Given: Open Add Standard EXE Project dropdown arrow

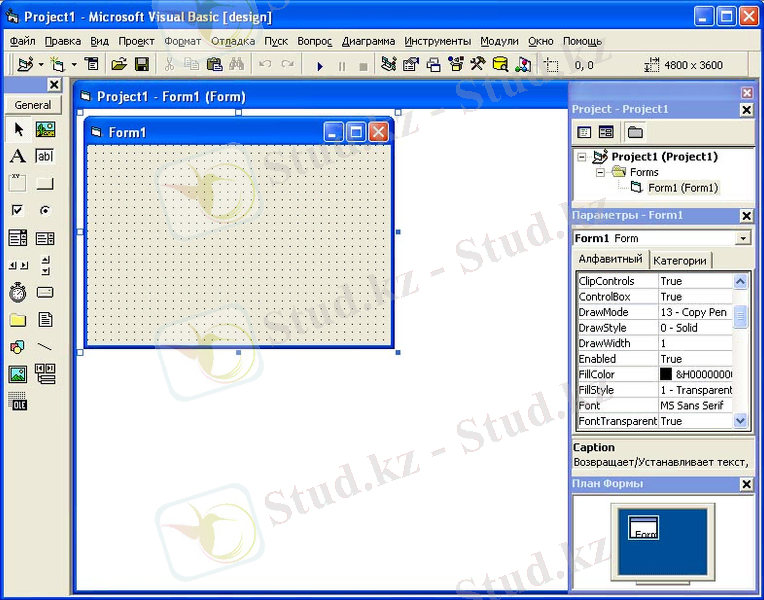Looking at the screenshot, I should (41, 64).
